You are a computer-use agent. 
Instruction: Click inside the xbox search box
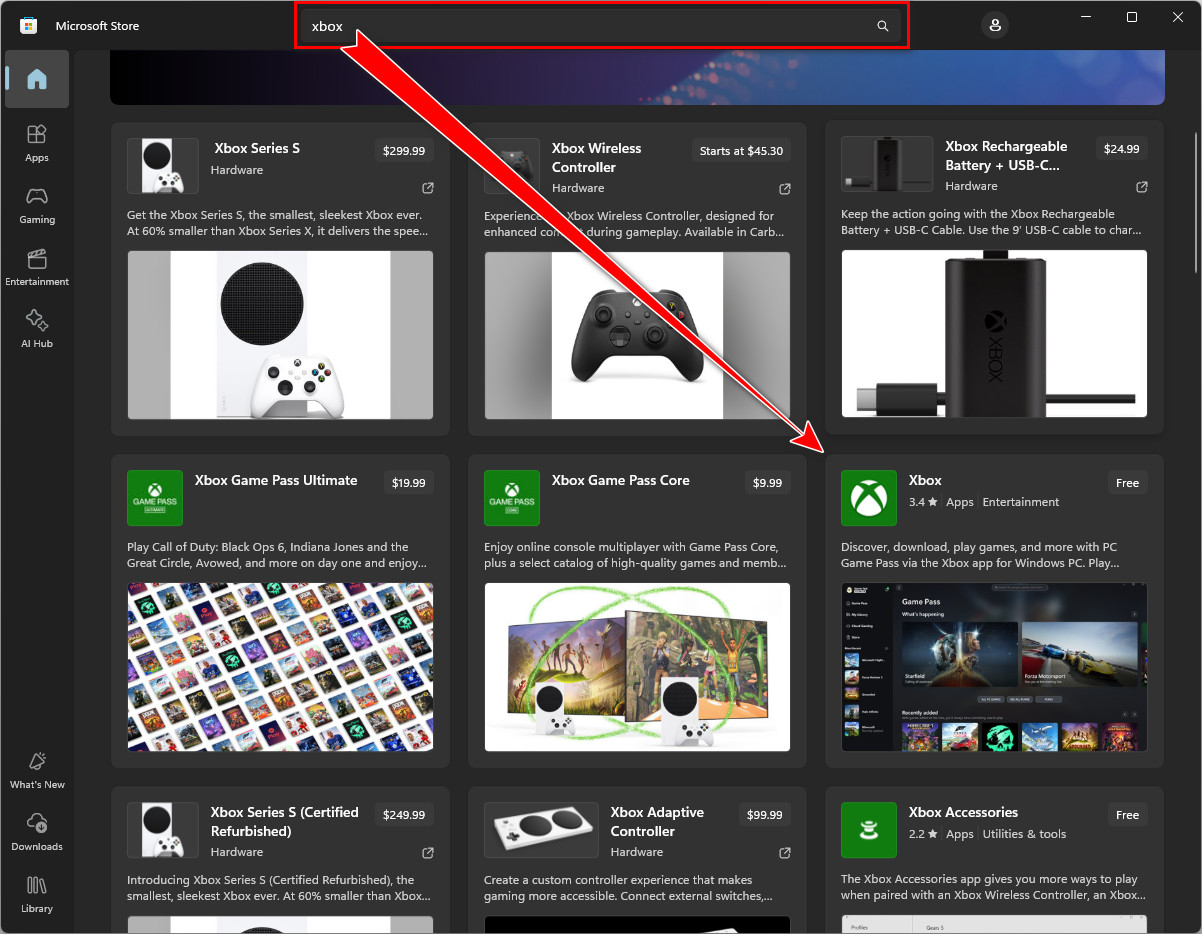click(x=590, y=27)
